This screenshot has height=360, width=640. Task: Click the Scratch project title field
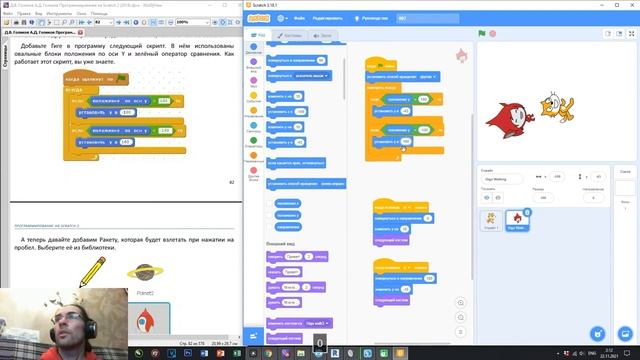point(428,18)
